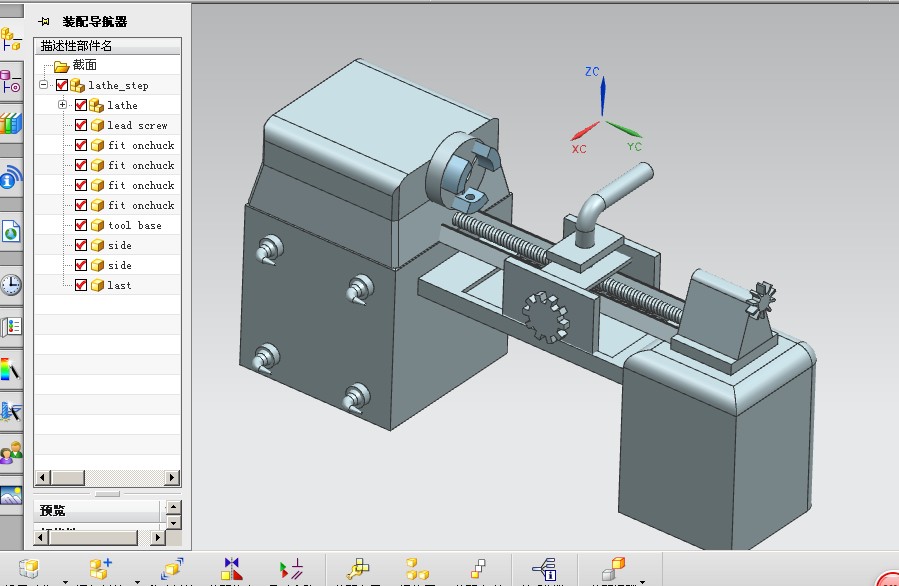Open dropdown arrow beside Exploded Views icon

click(x=643, y=581)
